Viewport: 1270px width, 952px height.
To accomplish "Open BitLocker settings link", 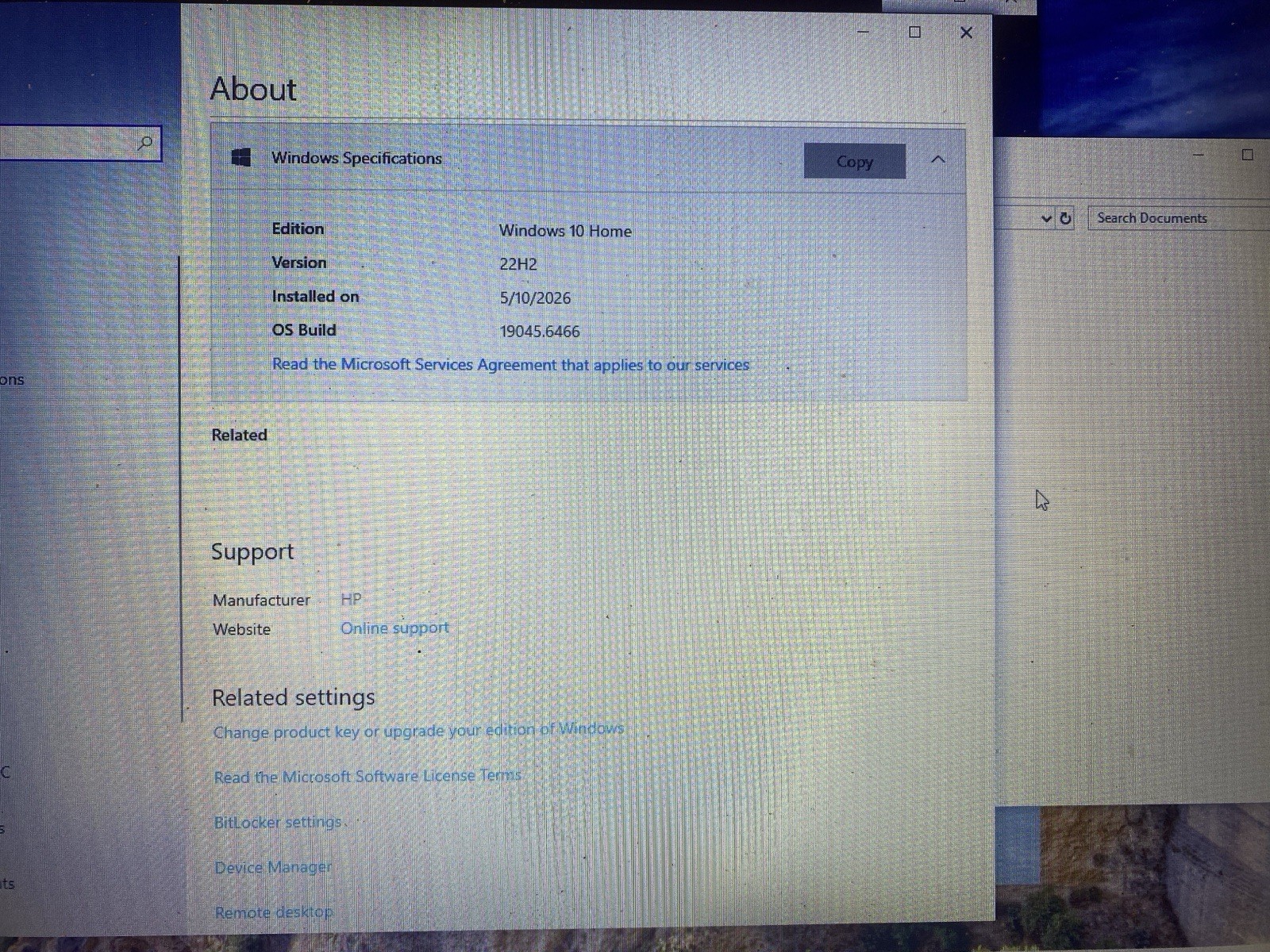I will click(278, 822).
